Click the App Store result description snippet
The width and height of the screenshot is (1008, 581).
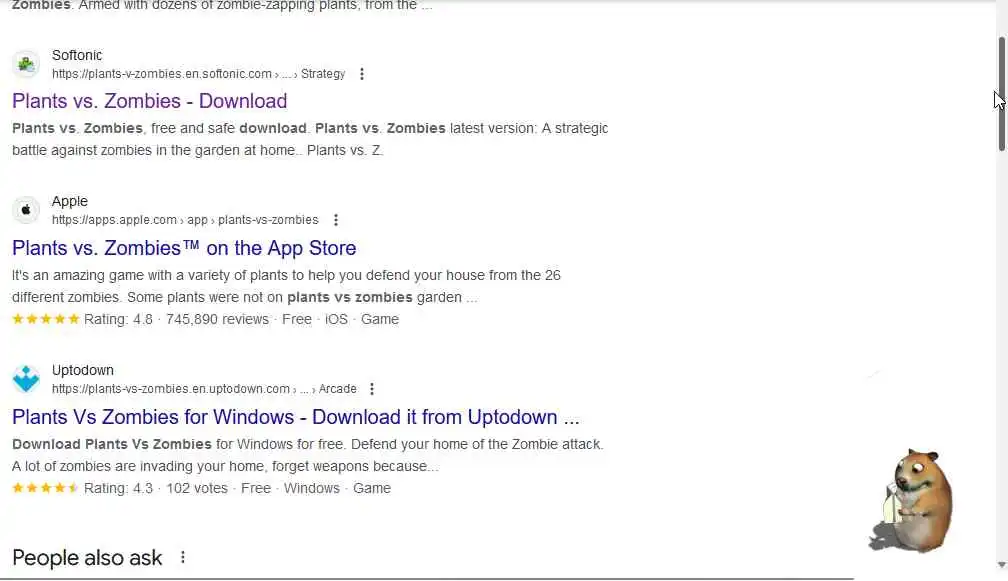[x=286, y=287]
